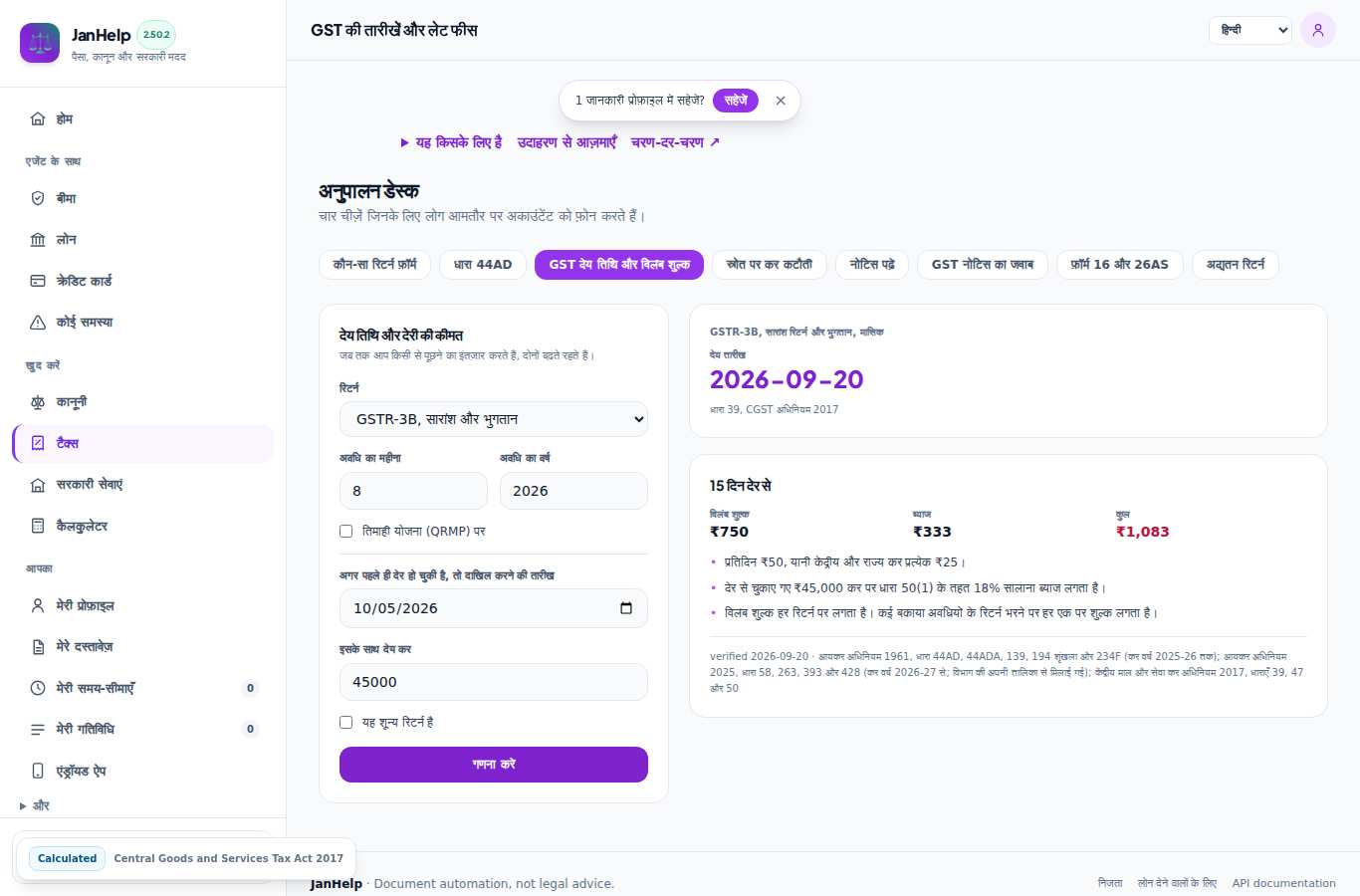Image resolution: width=1360 pixels, height=896 pixels.
Task: Click the सहेजें save button
Action: coord(736,101)
